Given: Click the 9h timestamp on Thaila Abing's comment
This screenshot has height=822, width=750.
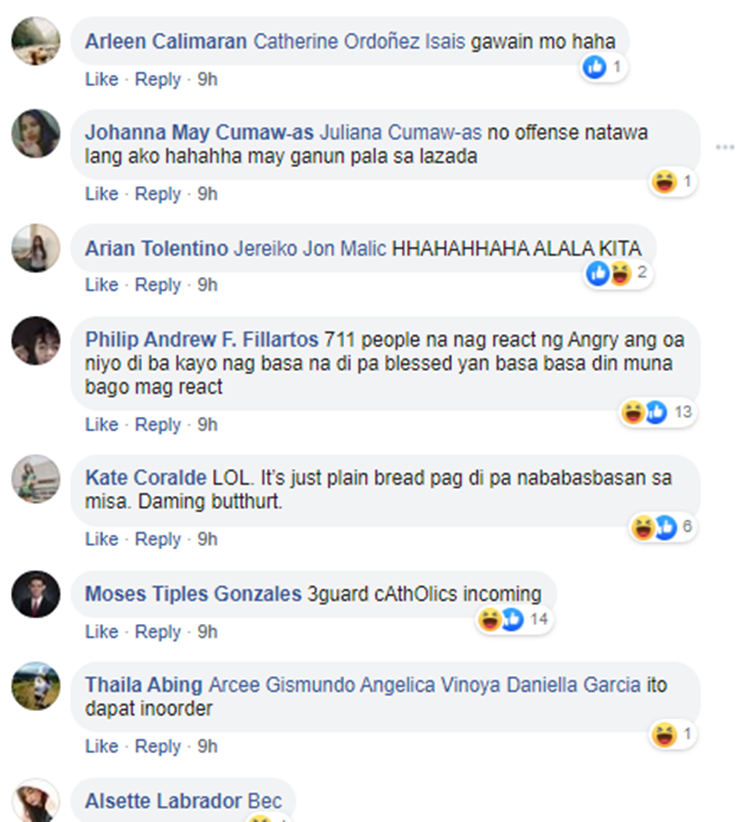Looking at the screenshot, I should (x=207, y=747).
